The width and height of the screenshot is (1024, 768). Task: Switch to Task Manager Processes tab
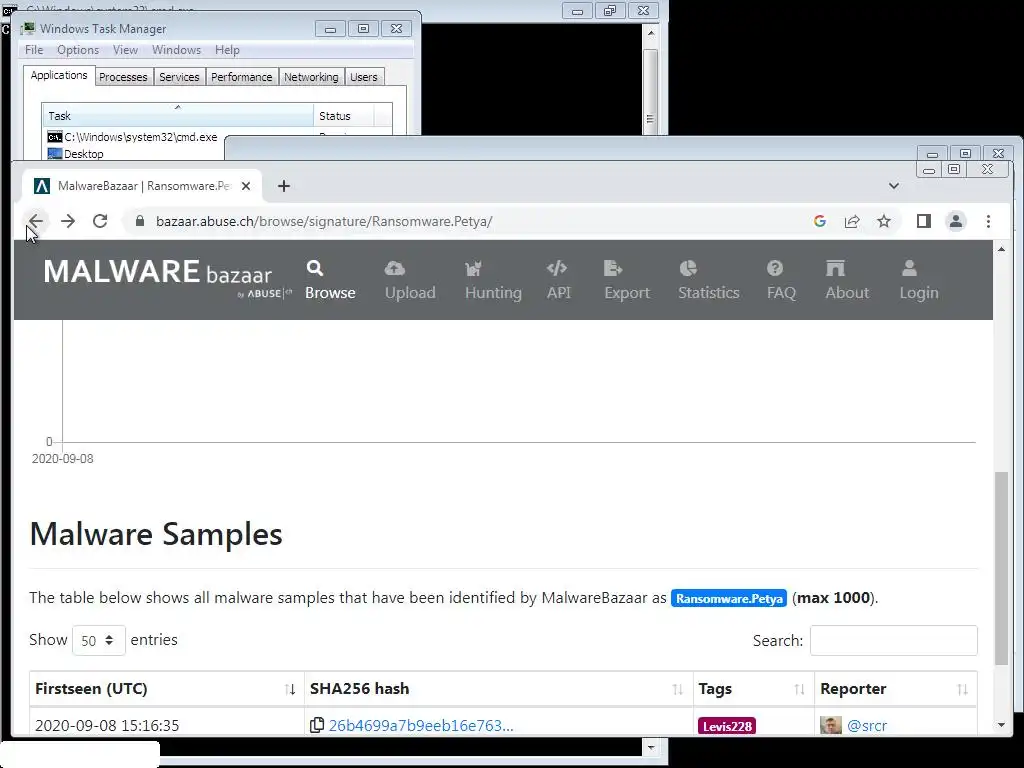click(x=123, y=77)
